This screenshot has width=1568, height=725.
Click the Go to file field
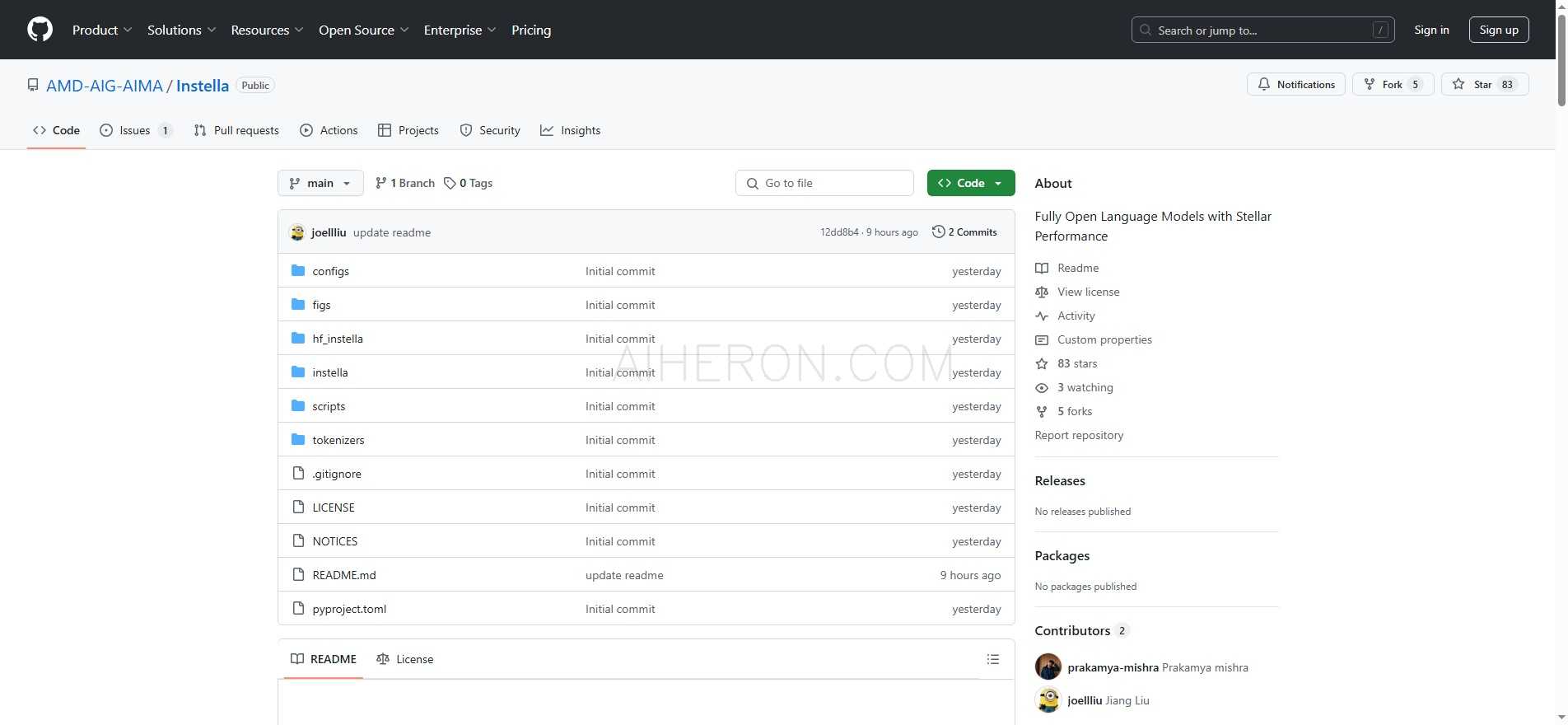pyautogui.click(x=824, y=183)
